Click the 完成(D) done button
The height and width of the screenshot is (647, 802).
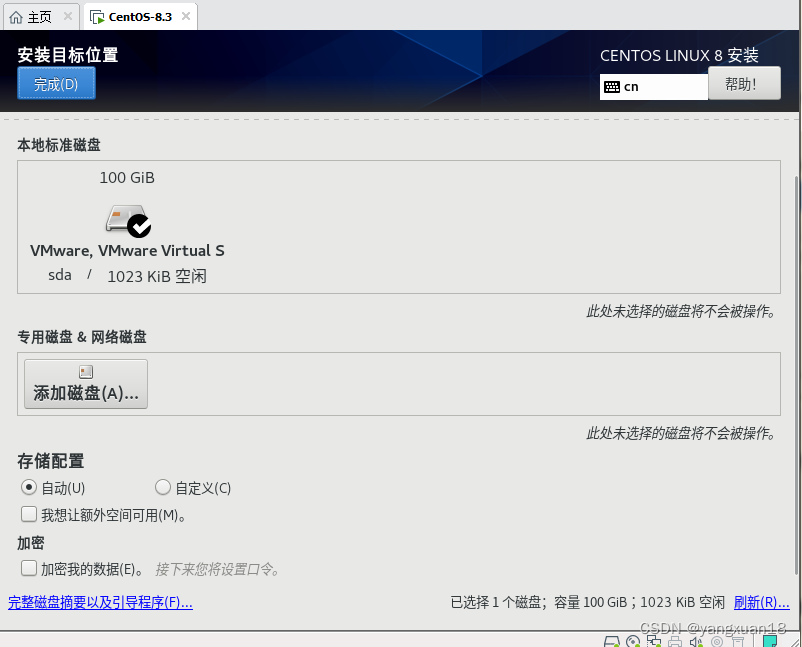pos(56,82)
